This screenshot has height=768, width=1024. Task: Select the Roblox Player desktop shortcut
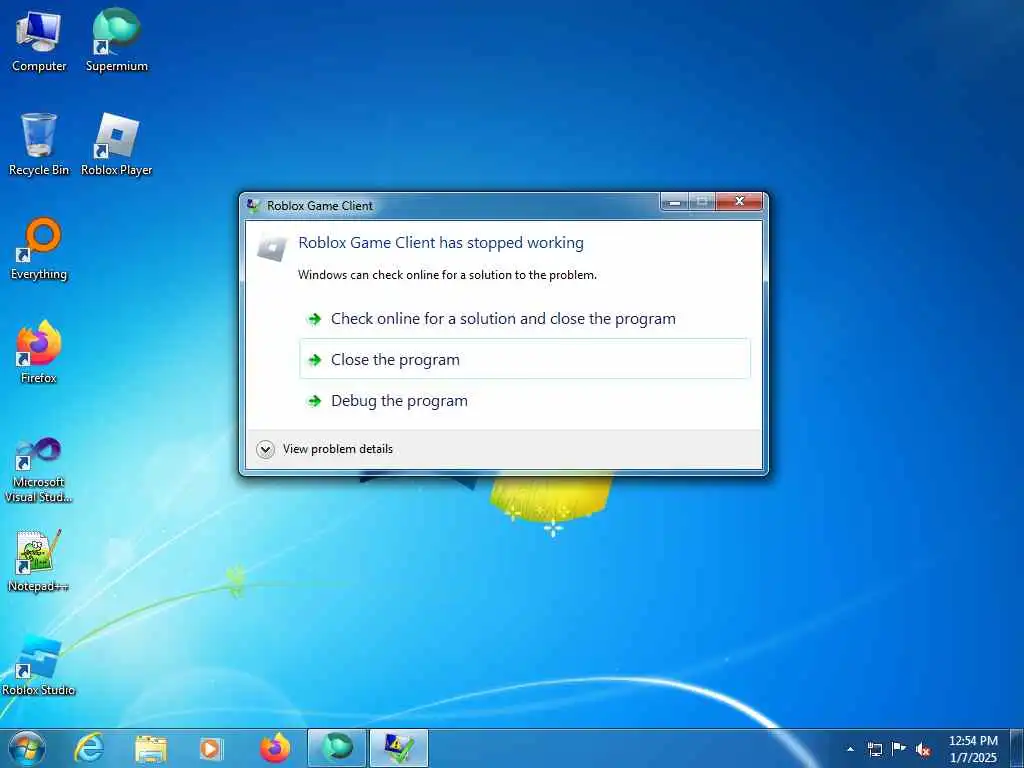(x=116, y=144)
